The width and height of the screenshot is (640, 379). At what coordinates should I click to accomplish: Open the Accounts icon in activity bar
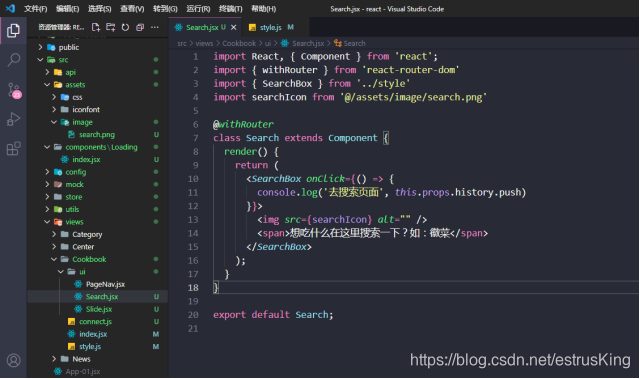[13, 360]
